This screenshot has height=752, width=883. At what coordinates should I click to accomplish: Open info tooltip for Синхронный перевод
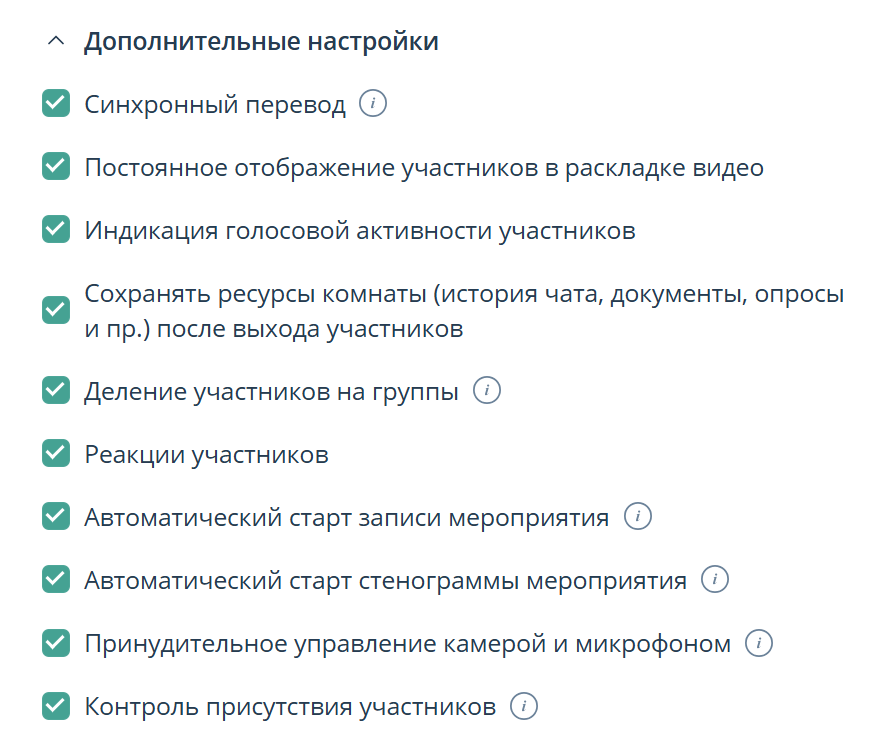tap(373, 103)
